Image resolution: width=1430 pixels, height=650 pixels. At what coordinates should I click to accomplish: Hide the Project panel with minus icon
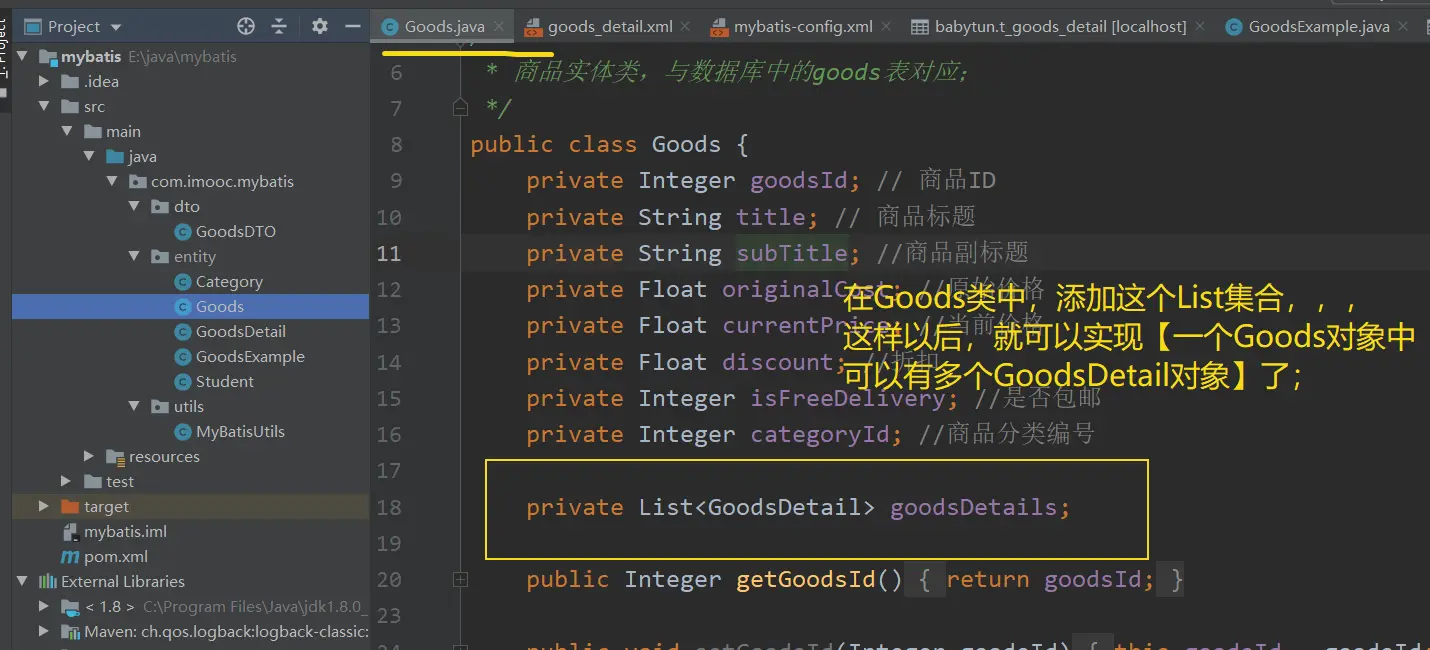tap(352, 26)
